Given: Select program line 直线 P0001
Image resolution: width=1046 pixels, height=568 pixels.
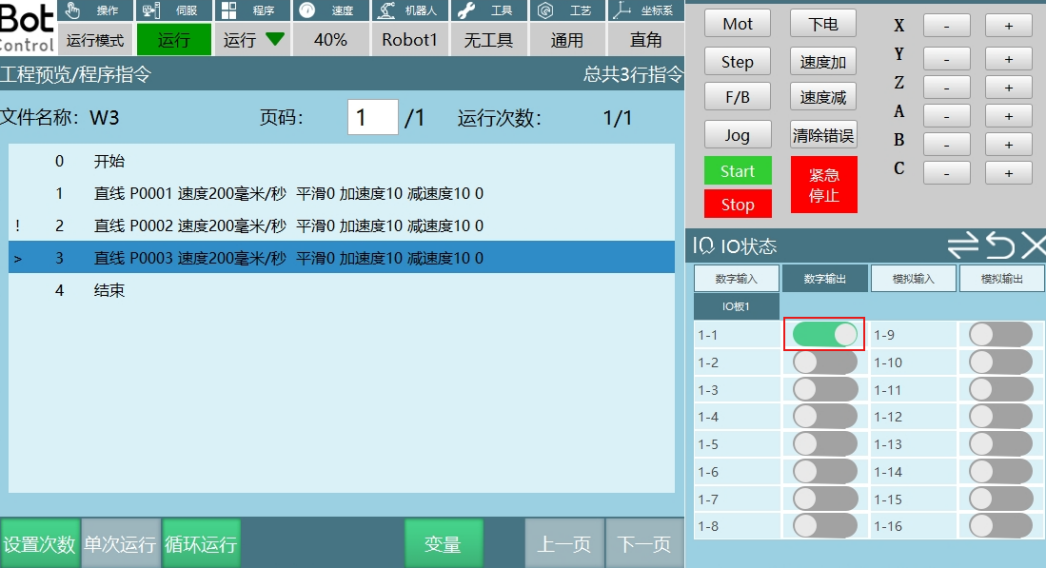Looking at the screenshot, I should click(342, 194).
